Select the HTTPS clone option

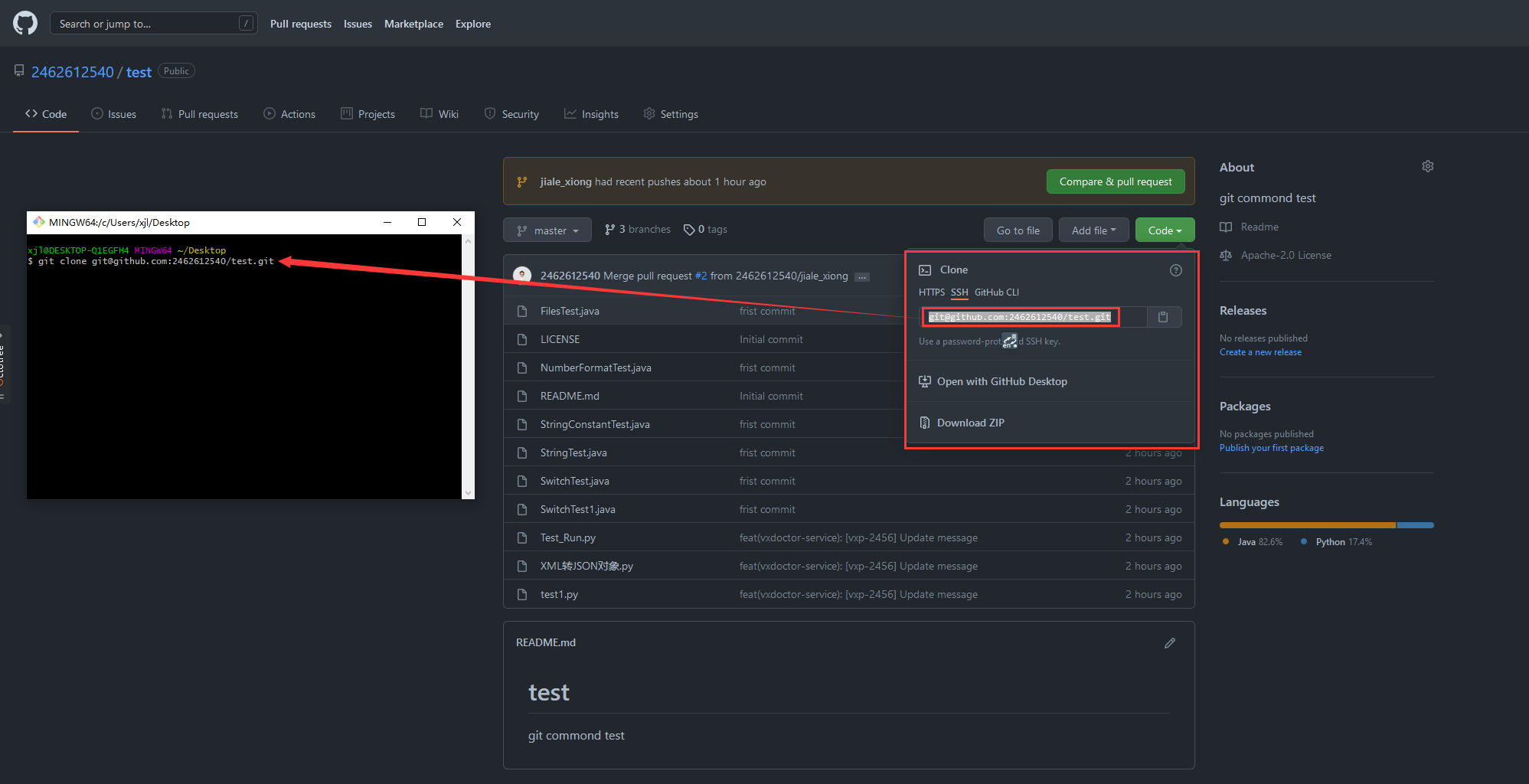click(931, 292)
